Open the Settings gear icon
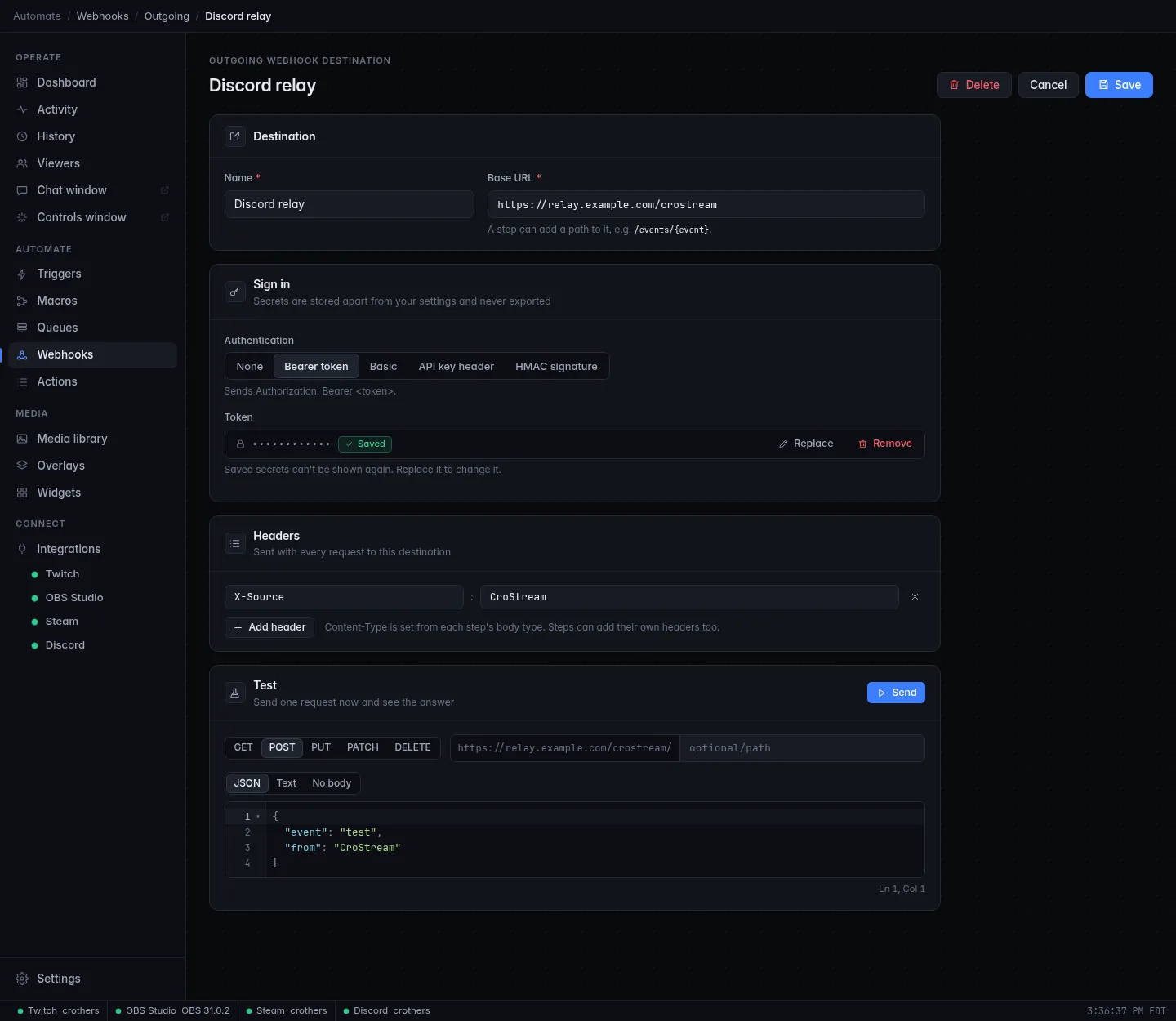The height and width of the screenshot is (1021, 1176). (x=22, y=979)
